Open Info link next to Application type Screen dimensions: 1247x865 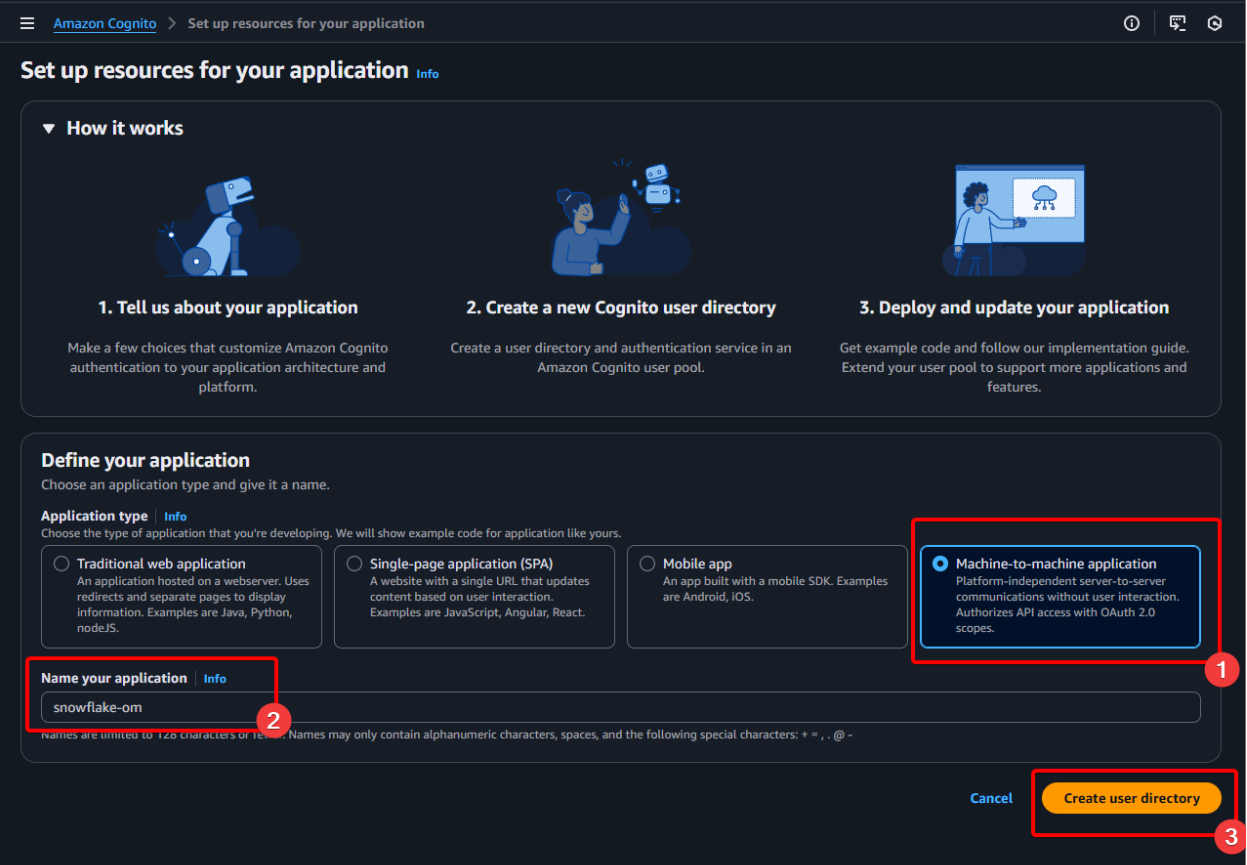[175, 517]
